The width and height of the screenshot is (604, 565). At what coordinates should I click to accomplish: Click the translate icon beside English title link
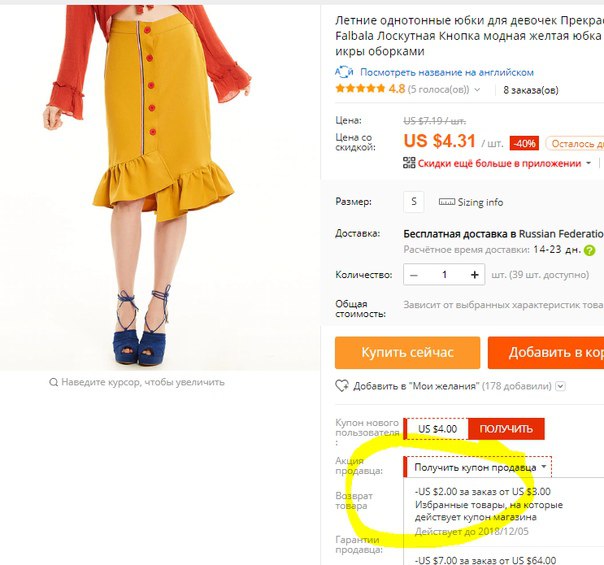(x=344, y=72)
